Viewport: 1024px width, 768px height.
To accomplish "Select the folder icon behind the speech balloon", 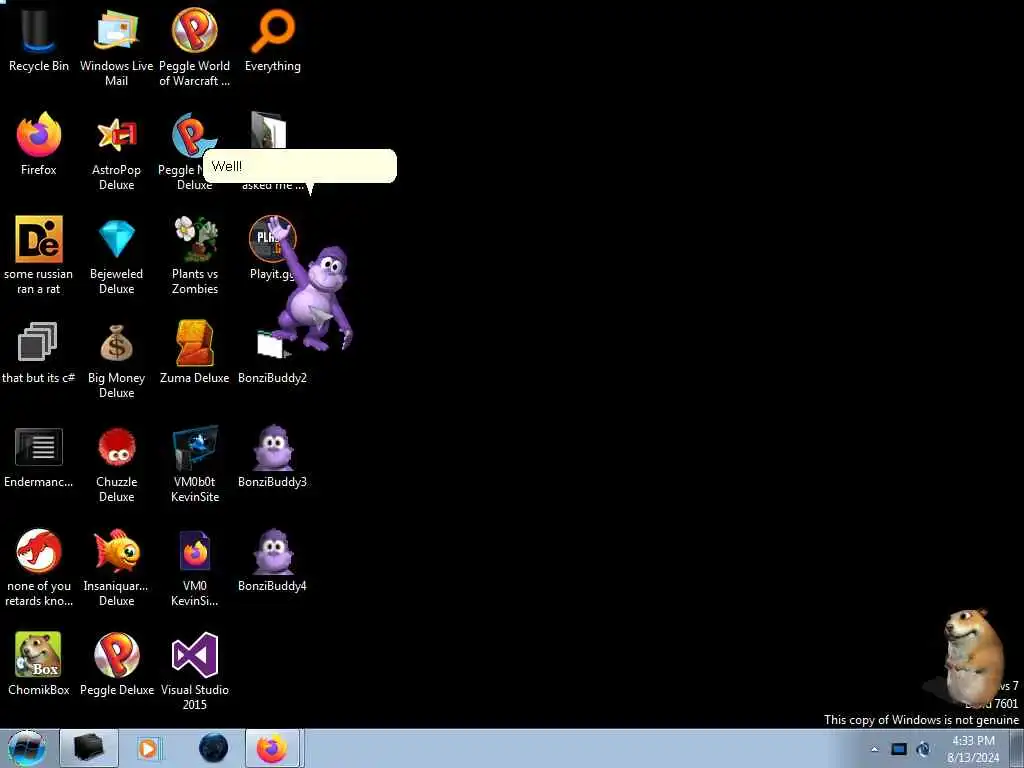I will tap(268, 131).
